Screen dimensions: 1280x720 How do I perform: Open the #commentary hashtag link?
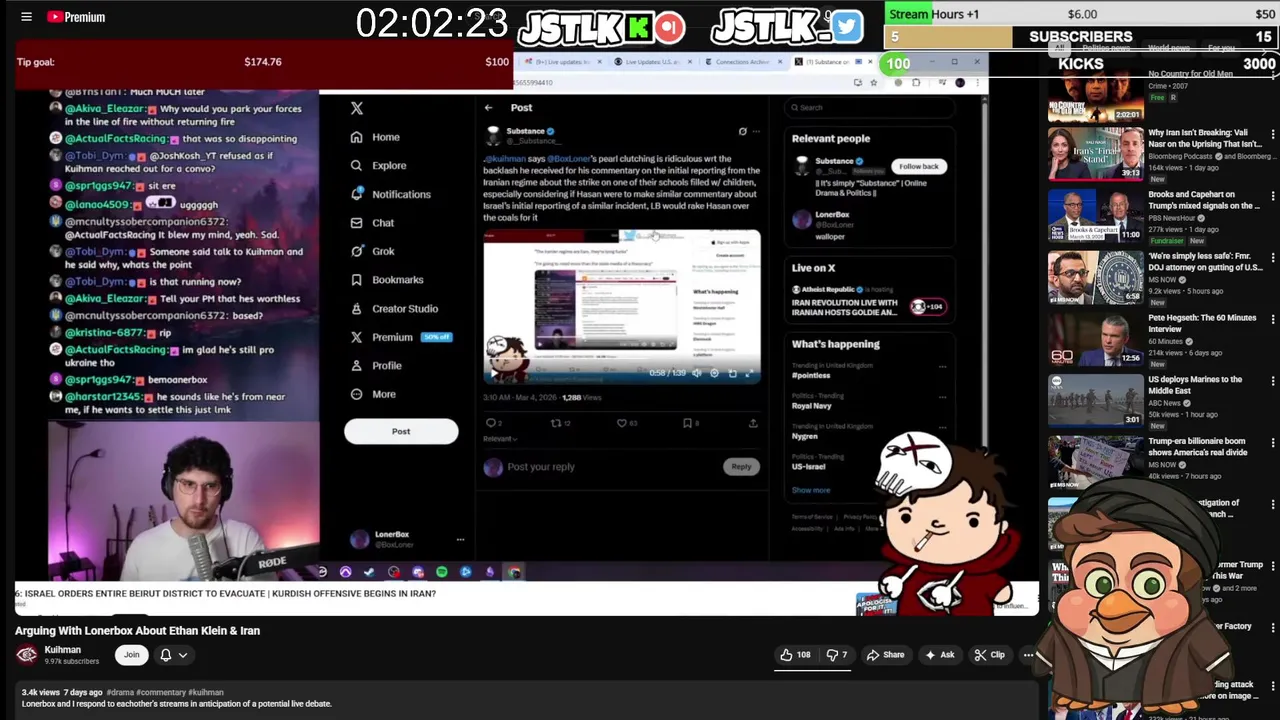coord(160,692)
